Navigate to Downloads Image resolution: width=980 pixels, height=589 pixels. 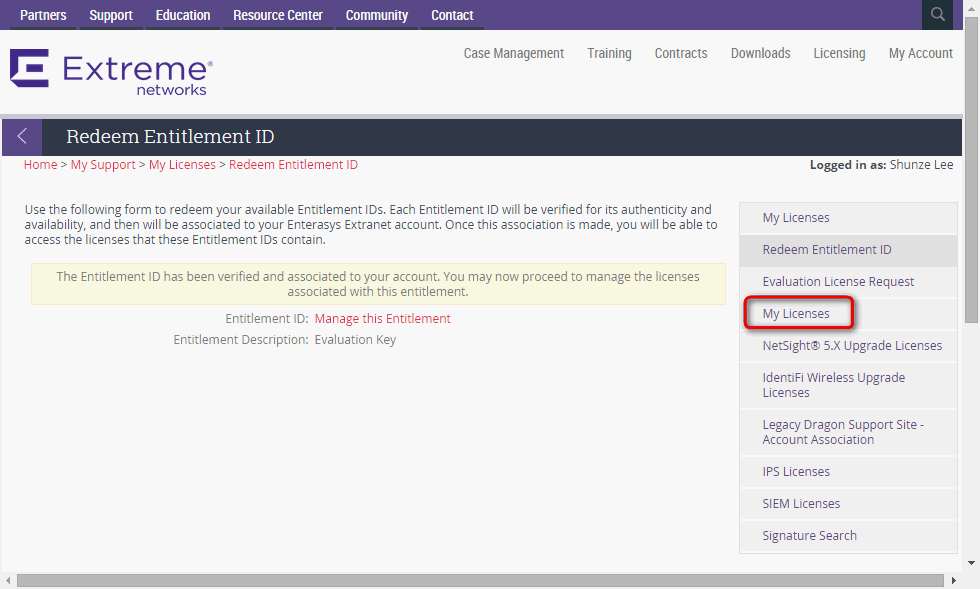click(761, 53)
